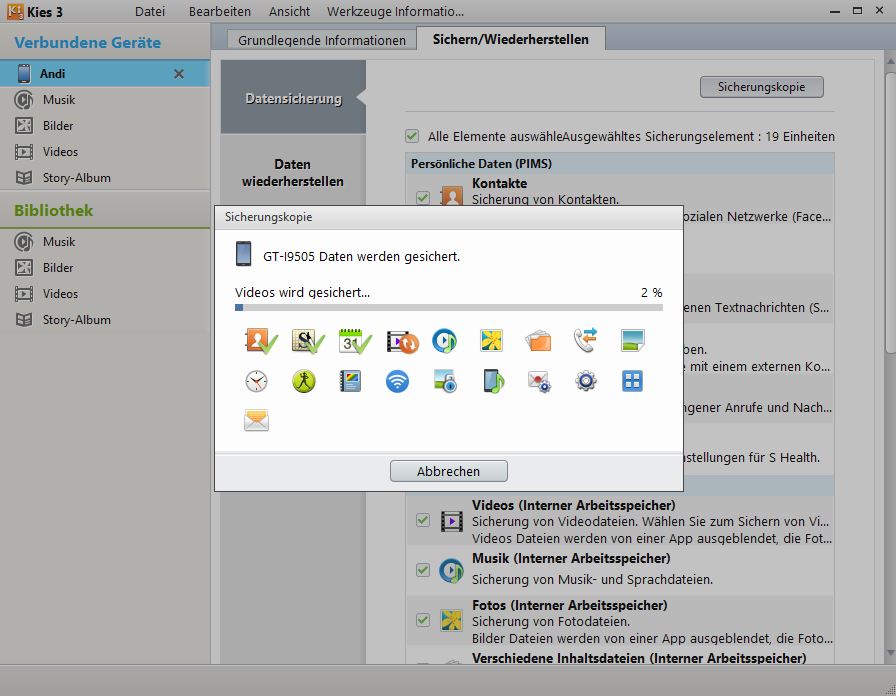The image size is (896, 696).
Task: Click the Fotos (Interner Arbeitsspeicher) picture icon
Action: click(451, 621)
